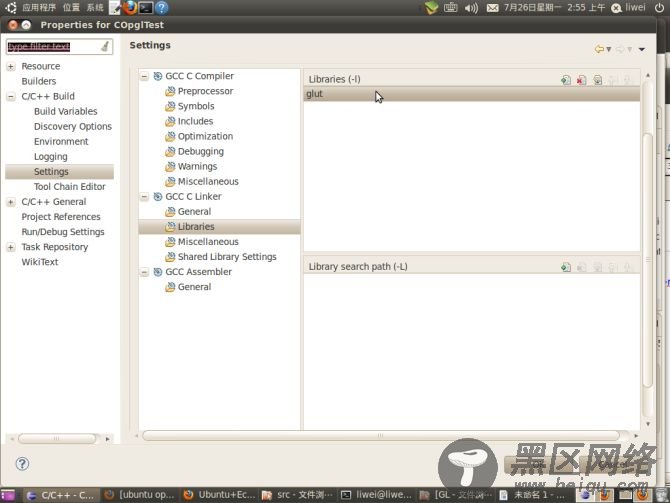
Task: Expand the Resource node
Action: [x=11, y=67]
